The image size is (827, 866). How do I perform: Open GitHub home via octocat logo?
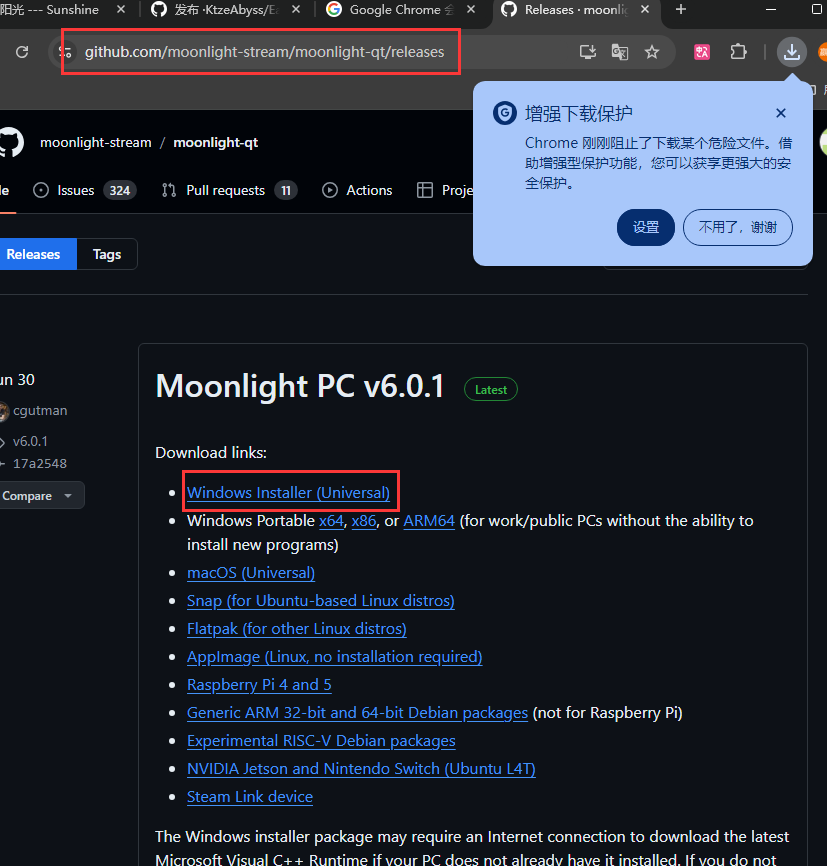[11, 142]
